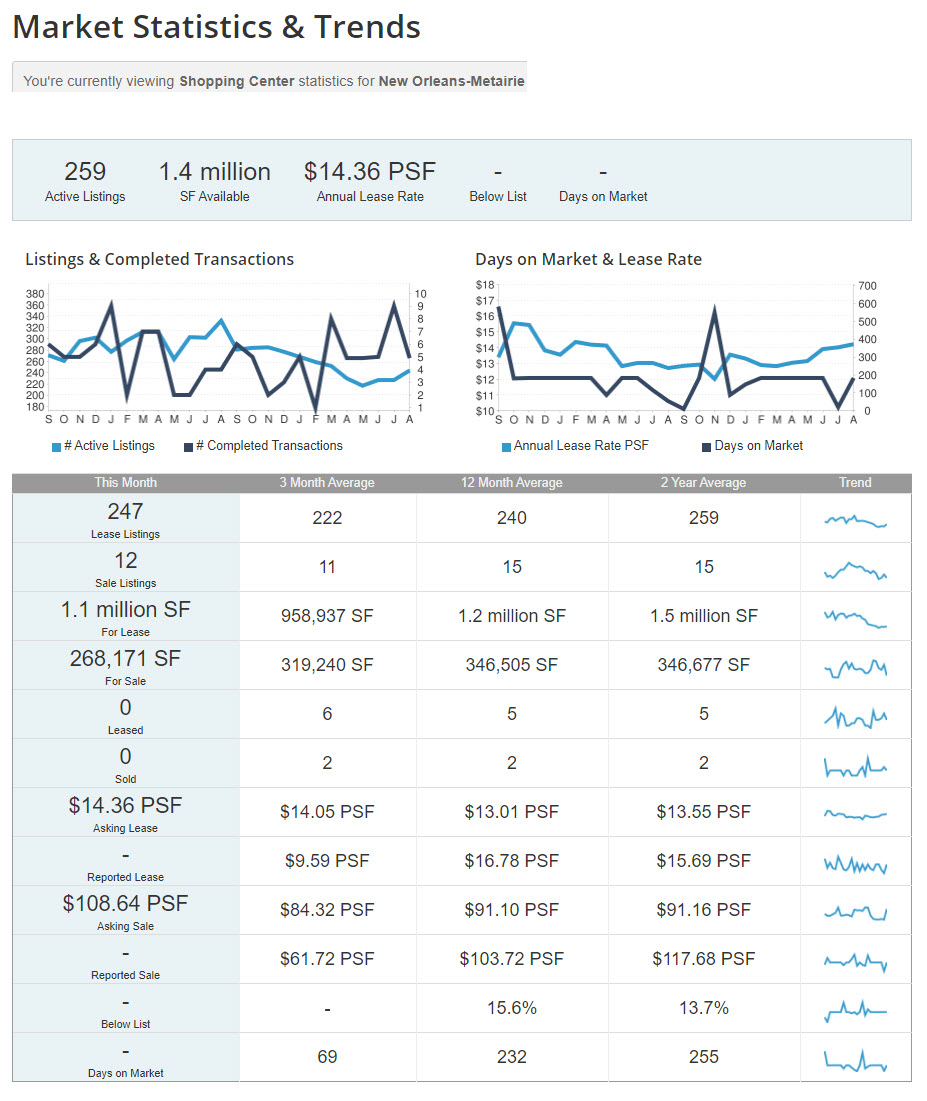Click the '$117.68 PSF' cell
The height and width of the screenshot is (1101, 927).
(x=704, y=959)
